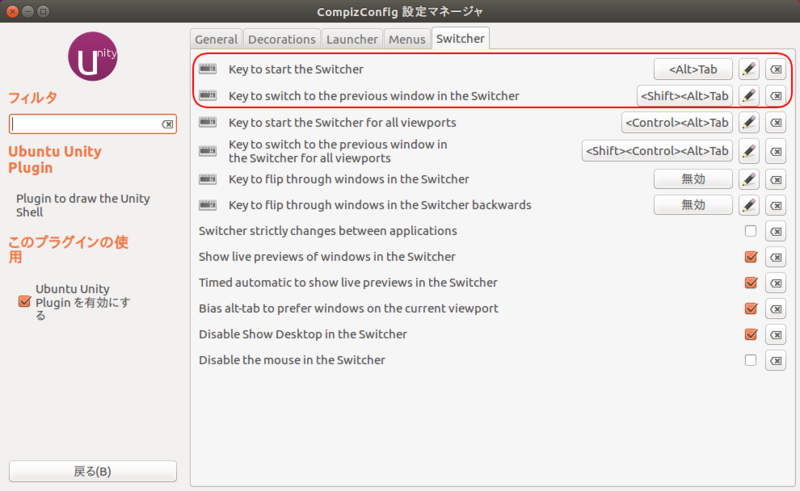This screenshot has width=800, height=491.
Task: Reset the <Shift><Alt>Tab binding to default
Action: point(776,95)
